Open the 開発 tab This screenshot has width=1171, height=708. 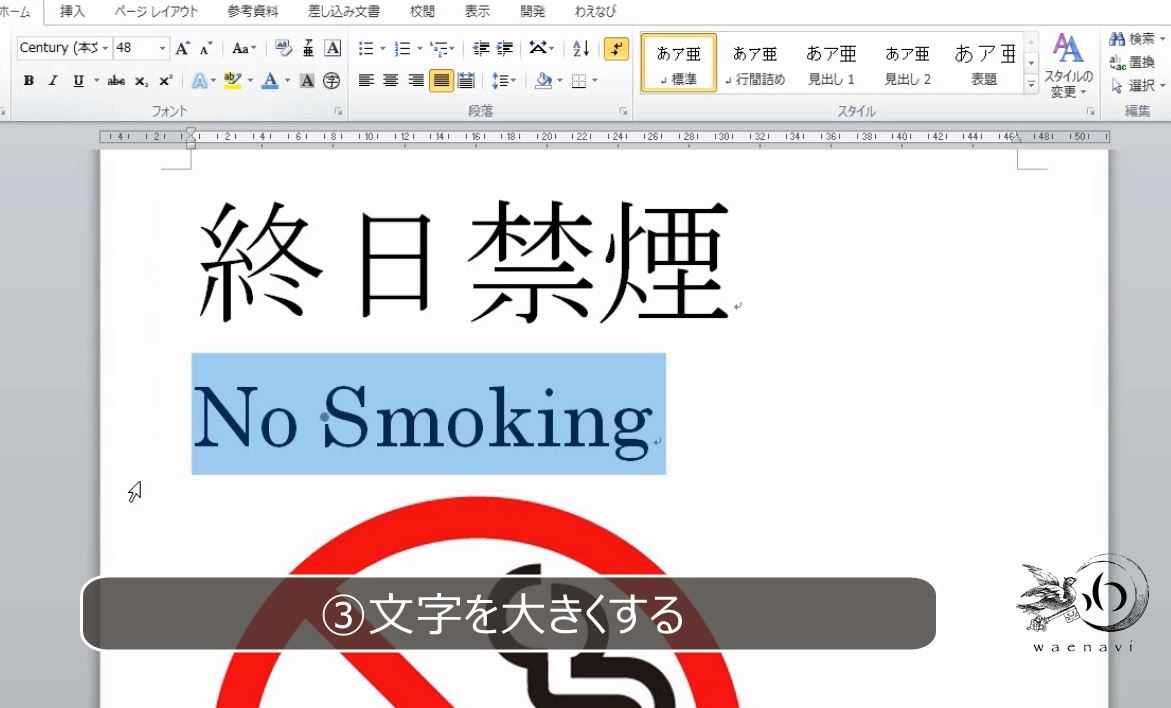tap(532, 12)
